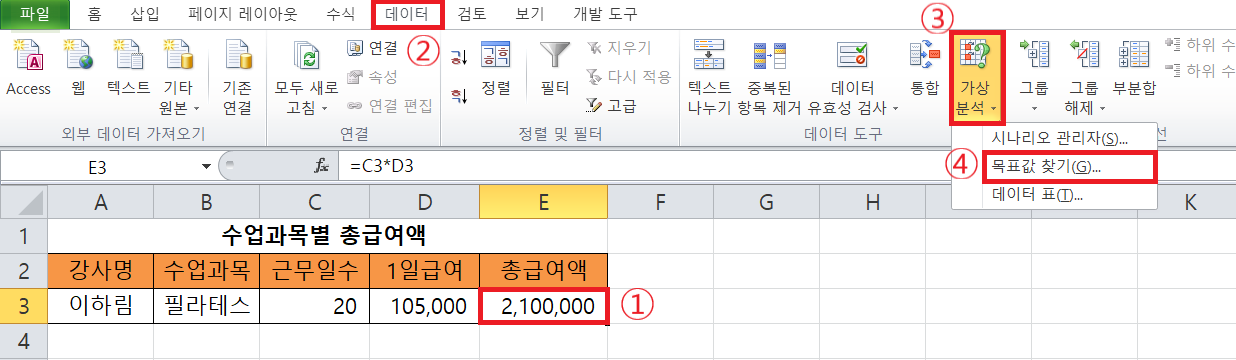
Task: Select the cell containing 필라테스
Action: 206,305
